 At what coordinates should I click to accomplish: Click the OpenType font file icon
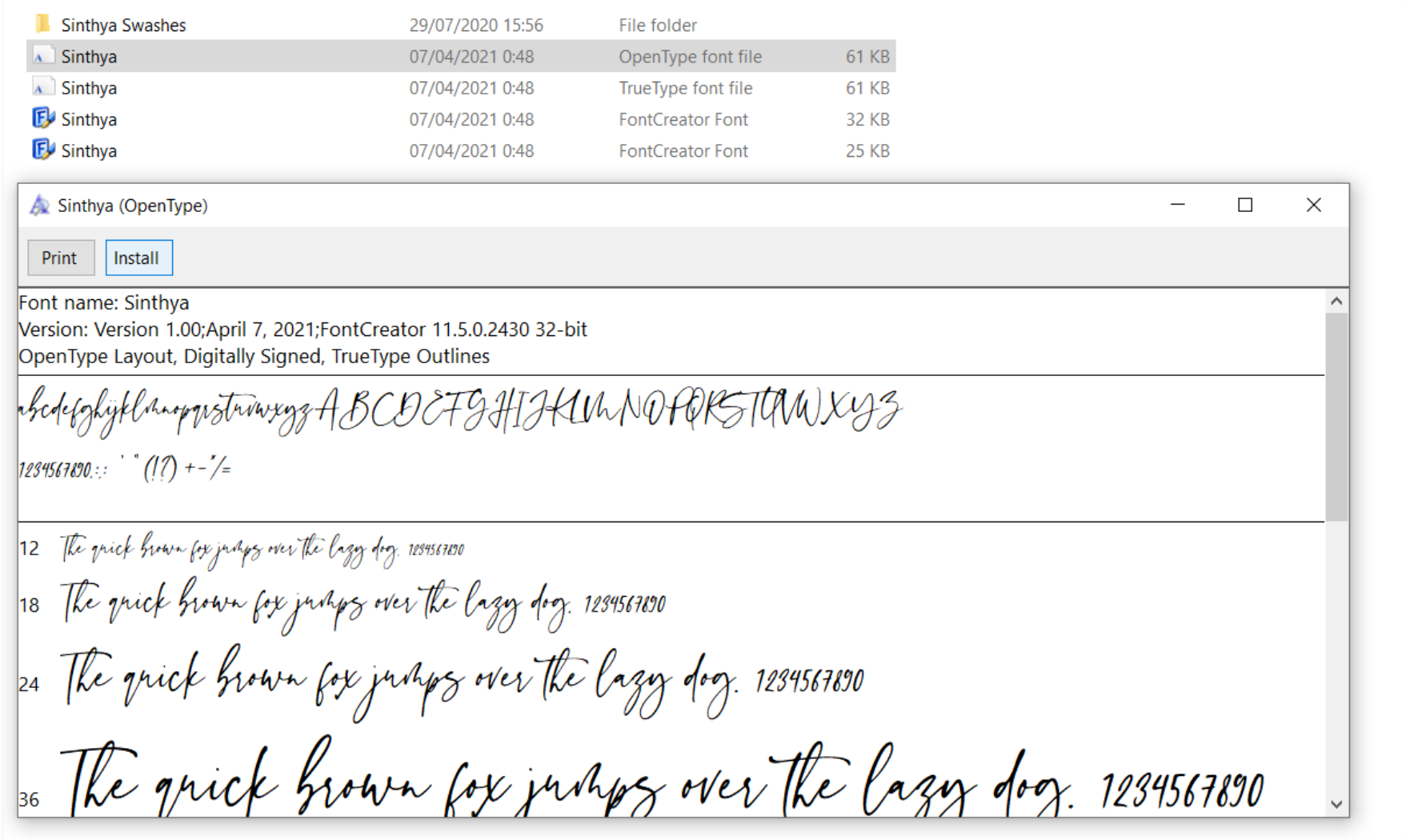point(43,56)
